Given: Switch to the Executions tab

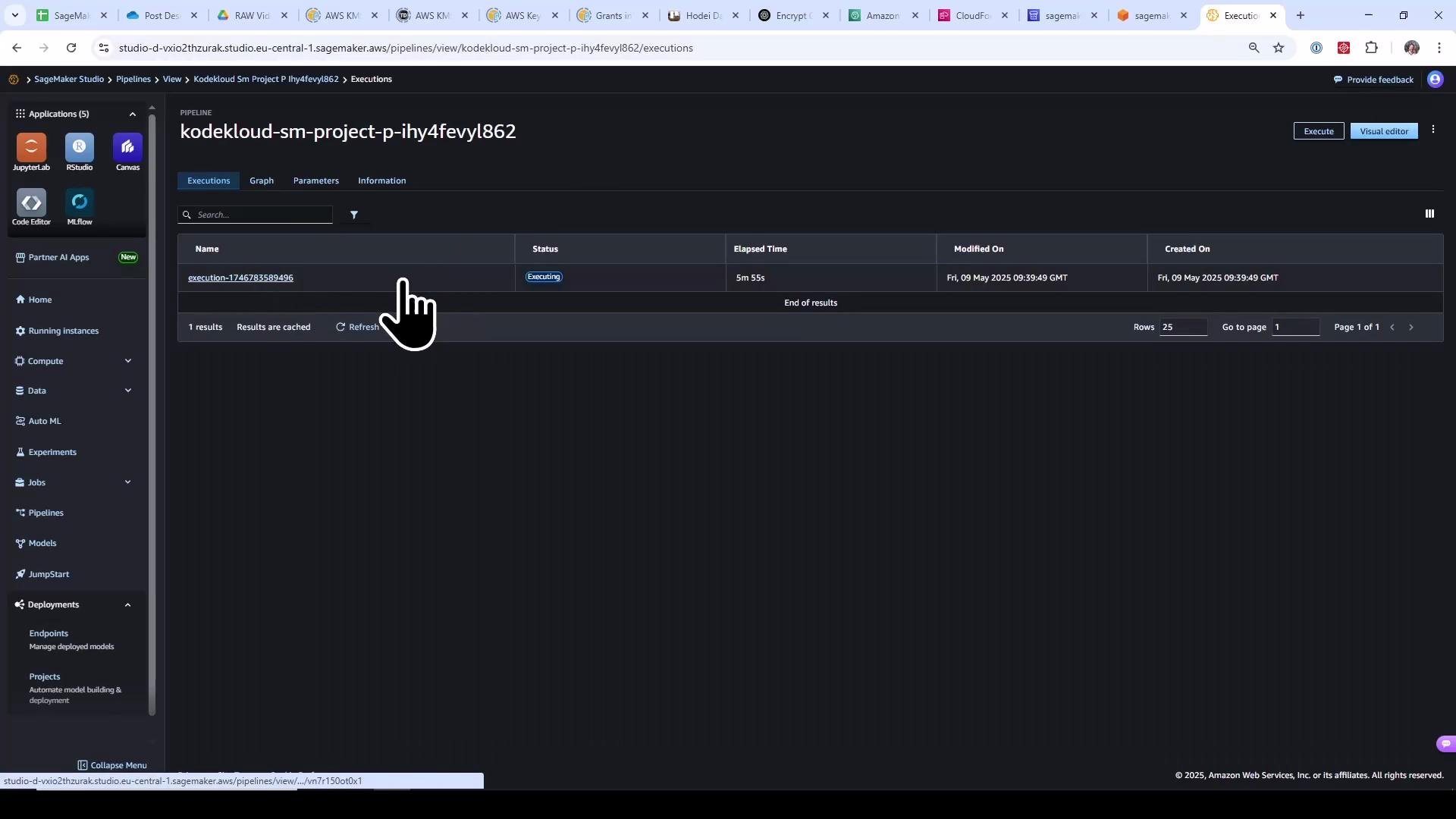Looking at the screenshot, I should click(x=209, y=180).
